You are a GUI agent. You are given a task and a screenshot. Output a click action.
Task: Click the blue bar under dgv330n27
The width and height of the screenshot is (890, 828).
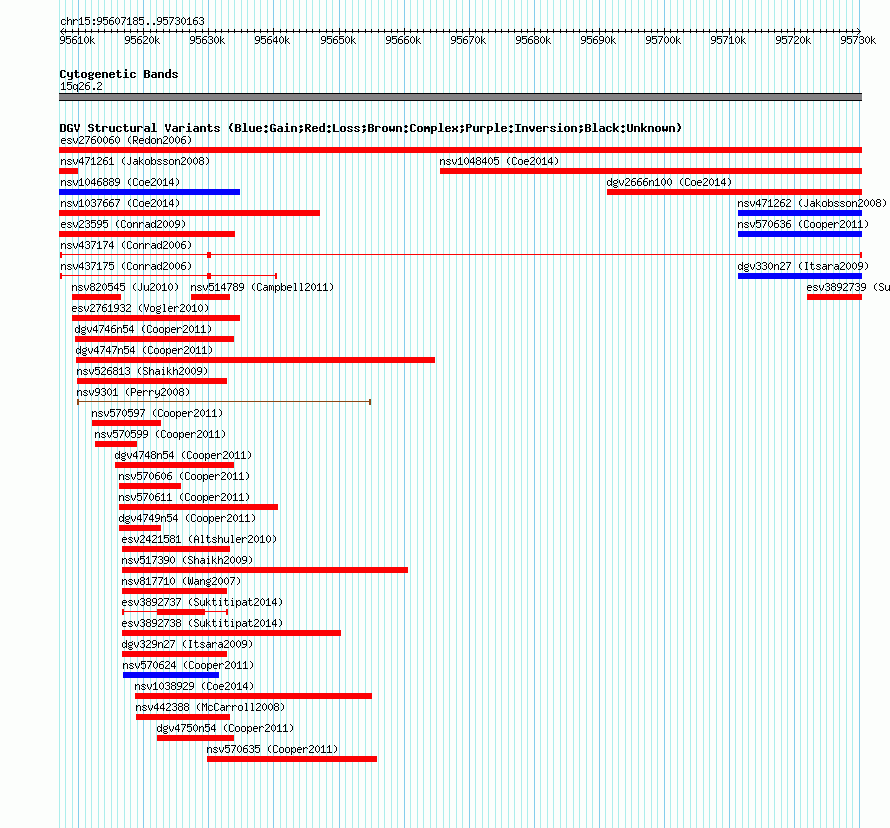(800, 276)
